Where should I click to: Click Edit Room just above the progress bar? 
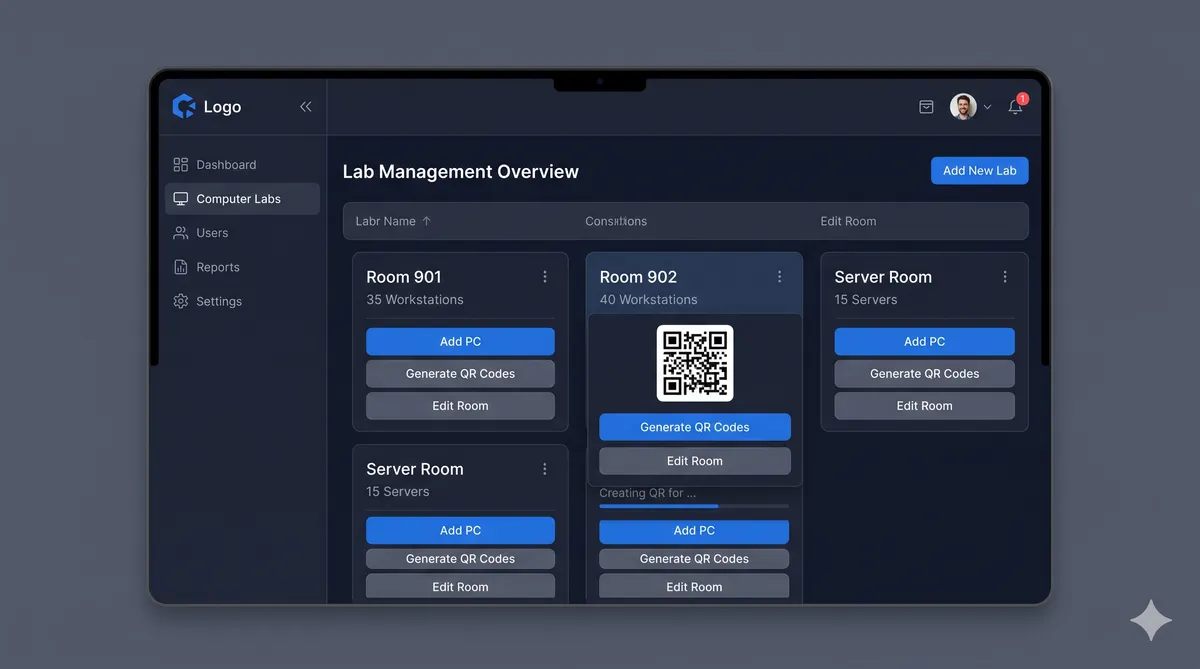point(695,461)
